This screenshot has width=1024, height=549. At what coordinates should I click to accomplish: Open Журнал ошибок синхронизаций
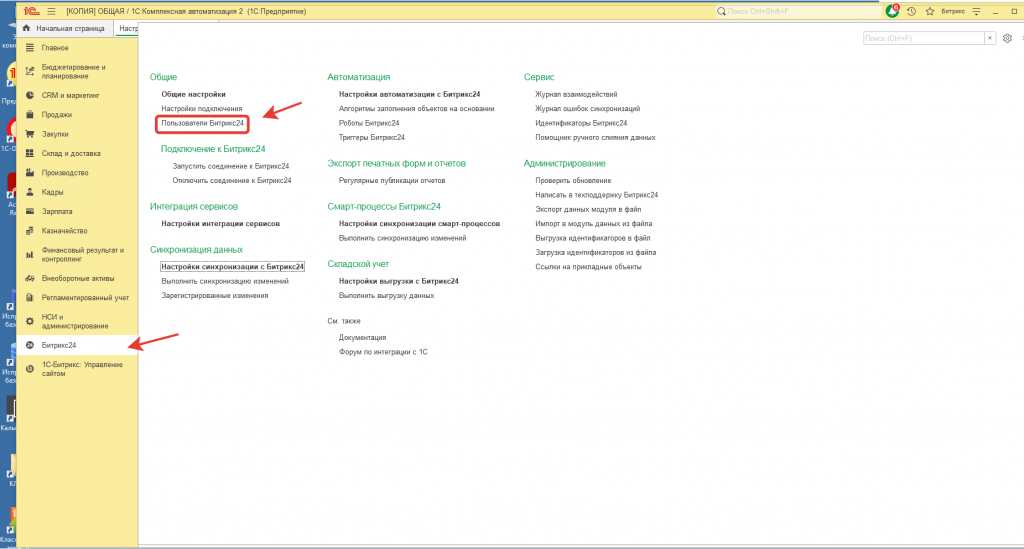(x=588, y=108)
